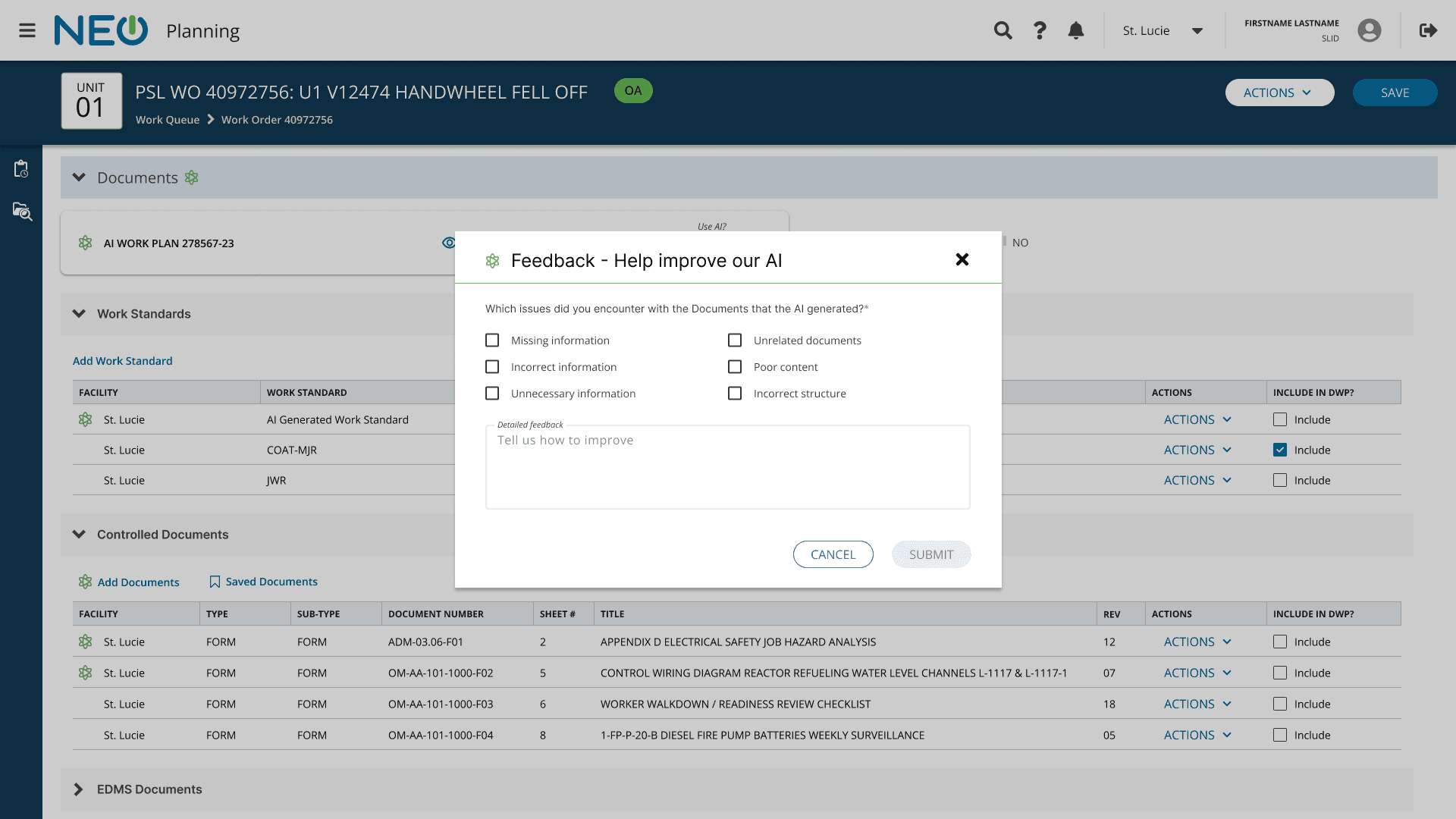Image resolution: width=1456 pixels, height=819 pixels.
Task: Open document search sidebar icon
Action: tap(22, 212)
